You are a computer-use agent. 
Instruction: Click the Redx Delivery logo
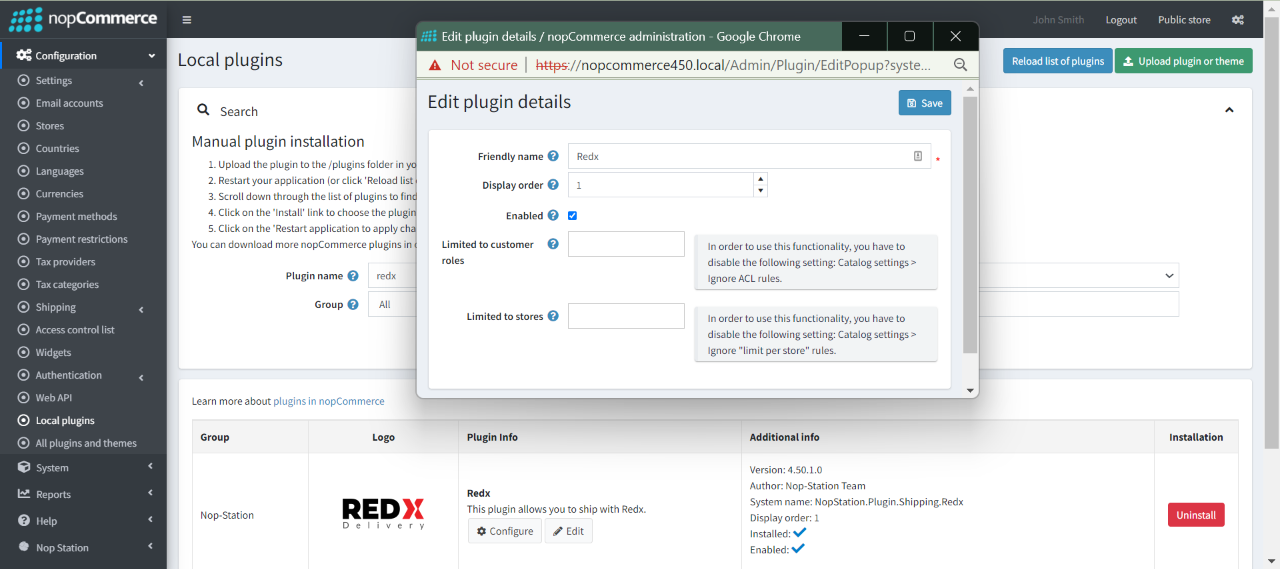coord(383,514)
